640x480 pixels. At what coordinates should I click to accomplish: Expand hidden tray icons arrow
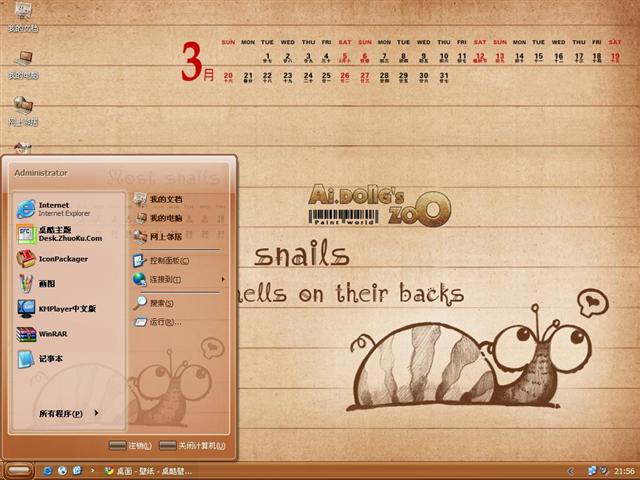[x=571, y=471]
